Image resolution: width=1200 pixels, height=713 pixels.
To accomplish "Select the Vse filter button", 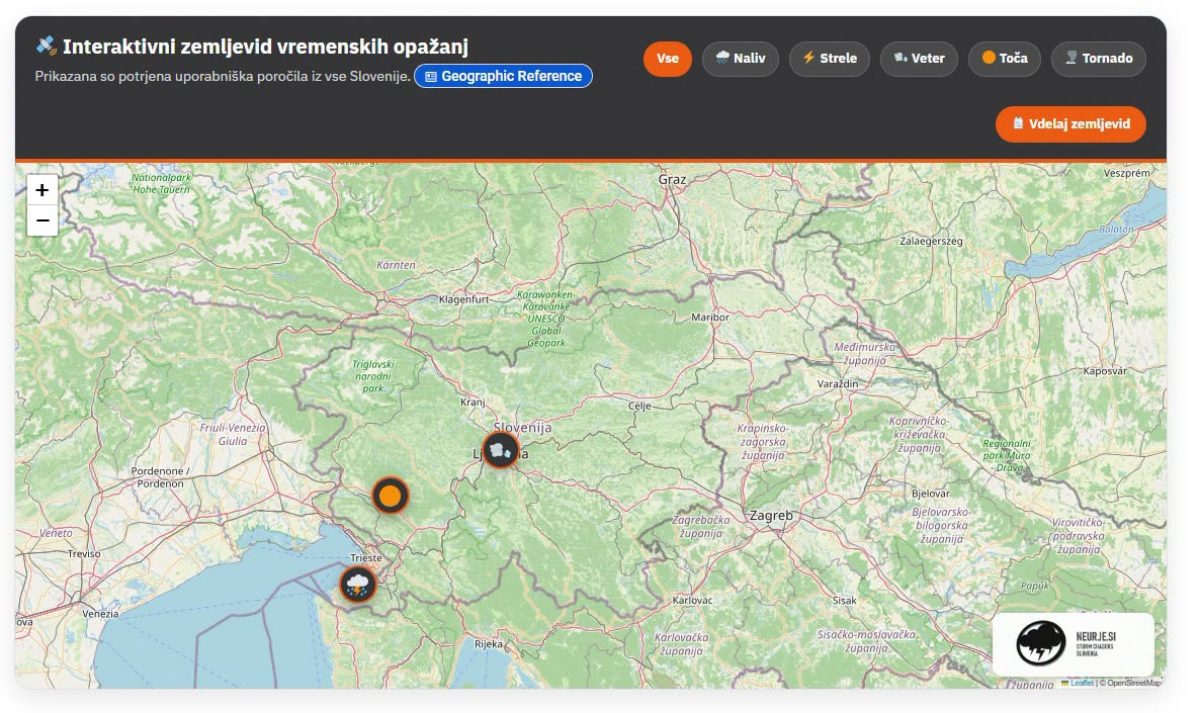I will (667, 58).
